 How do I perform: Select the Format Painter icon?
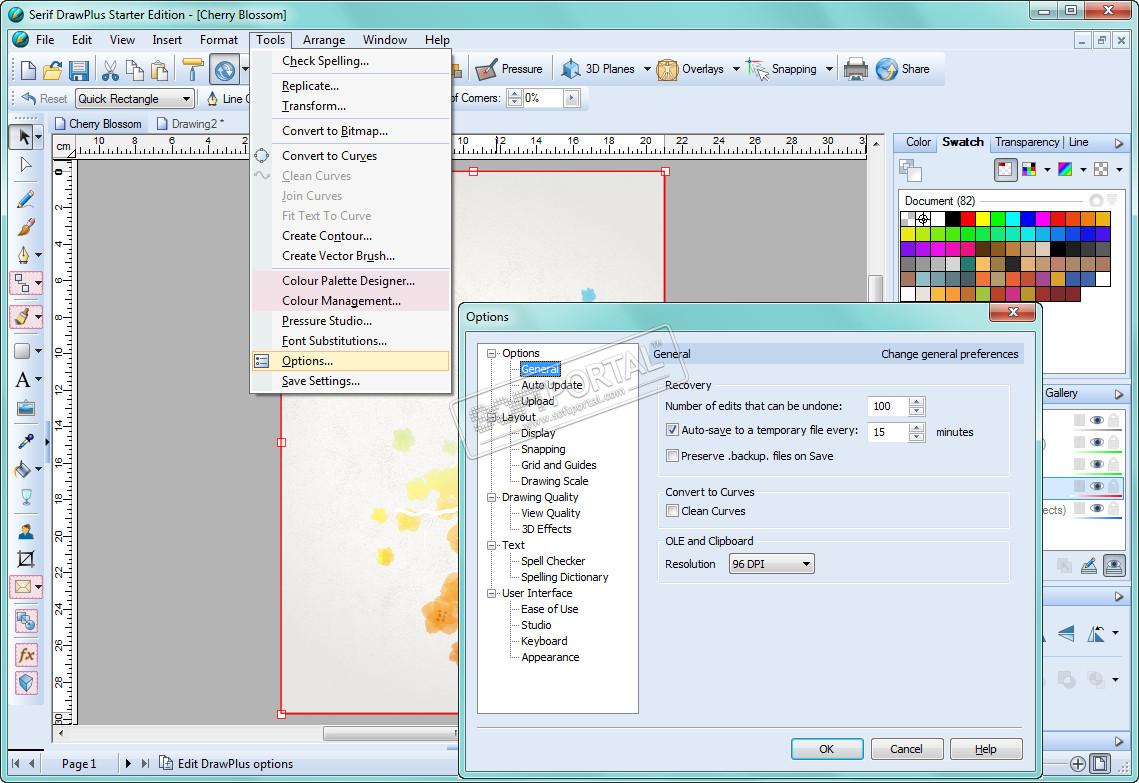(192, 70)
